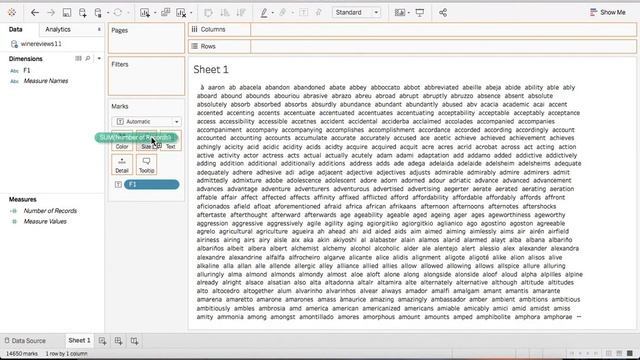Open Dimensions header dropdown menu arrow
Screen dimensions: 640x360
click(99, 58)
